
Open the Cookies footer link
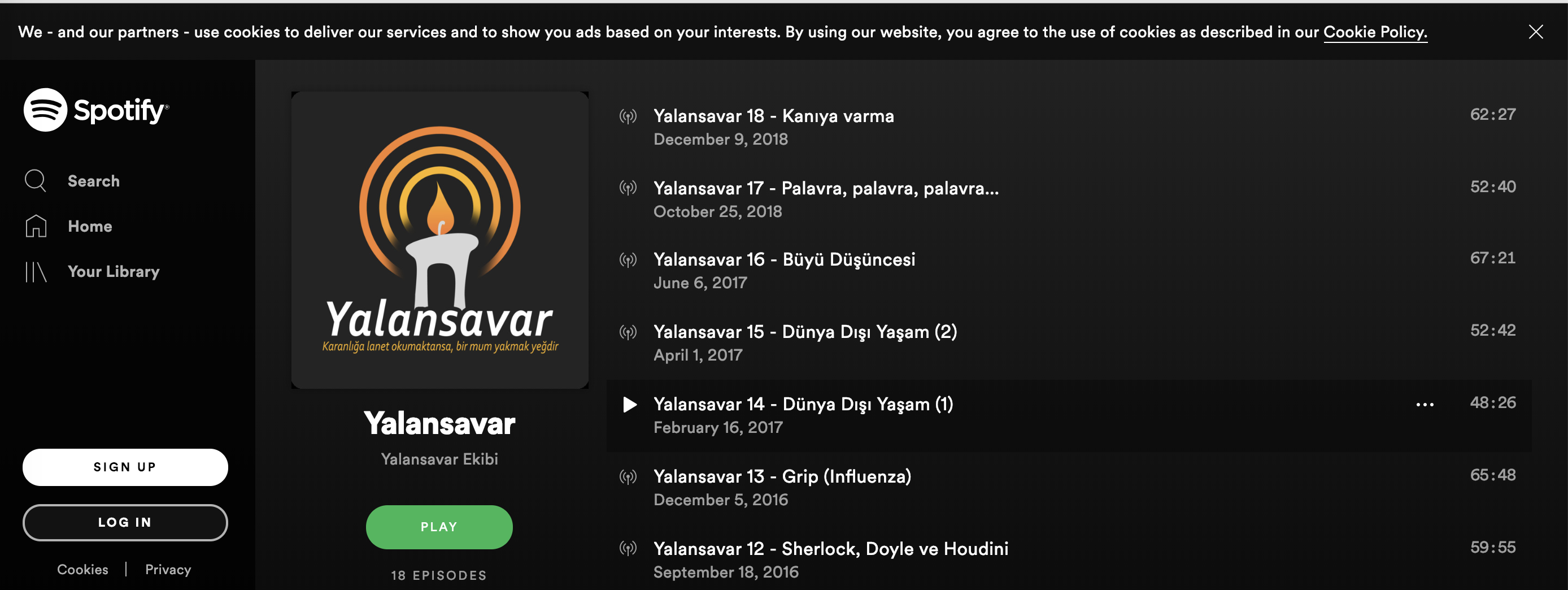tap(83, 569)
